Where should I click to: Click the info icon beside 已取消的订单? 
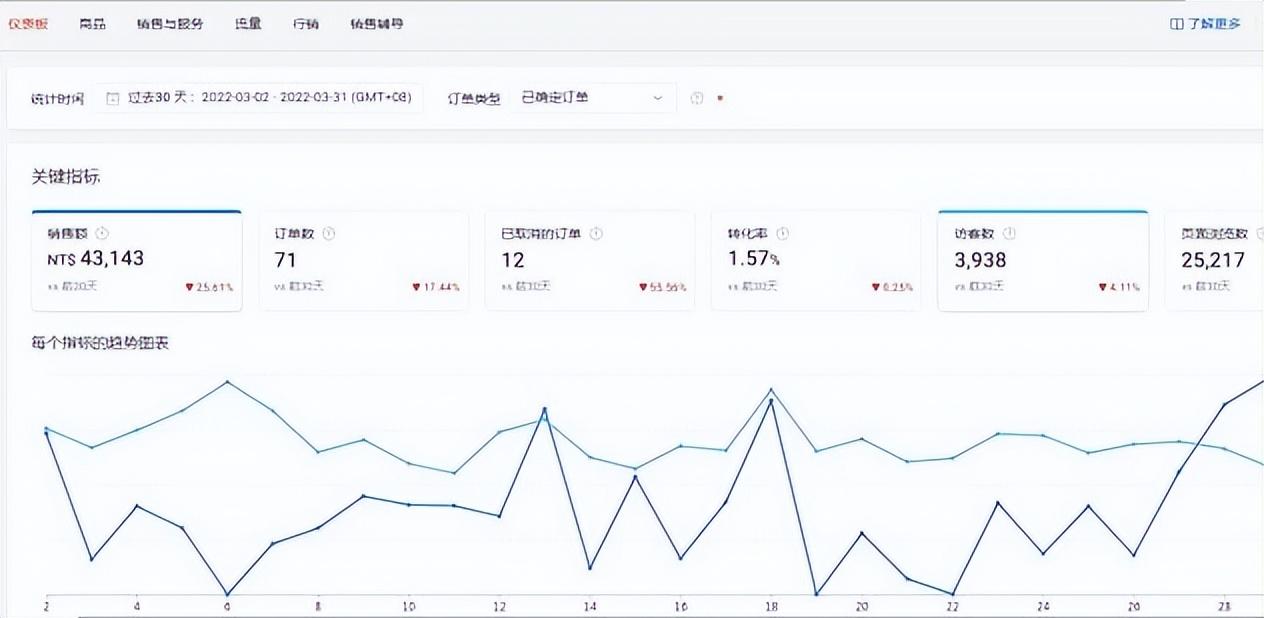click(x=596, y=233)
